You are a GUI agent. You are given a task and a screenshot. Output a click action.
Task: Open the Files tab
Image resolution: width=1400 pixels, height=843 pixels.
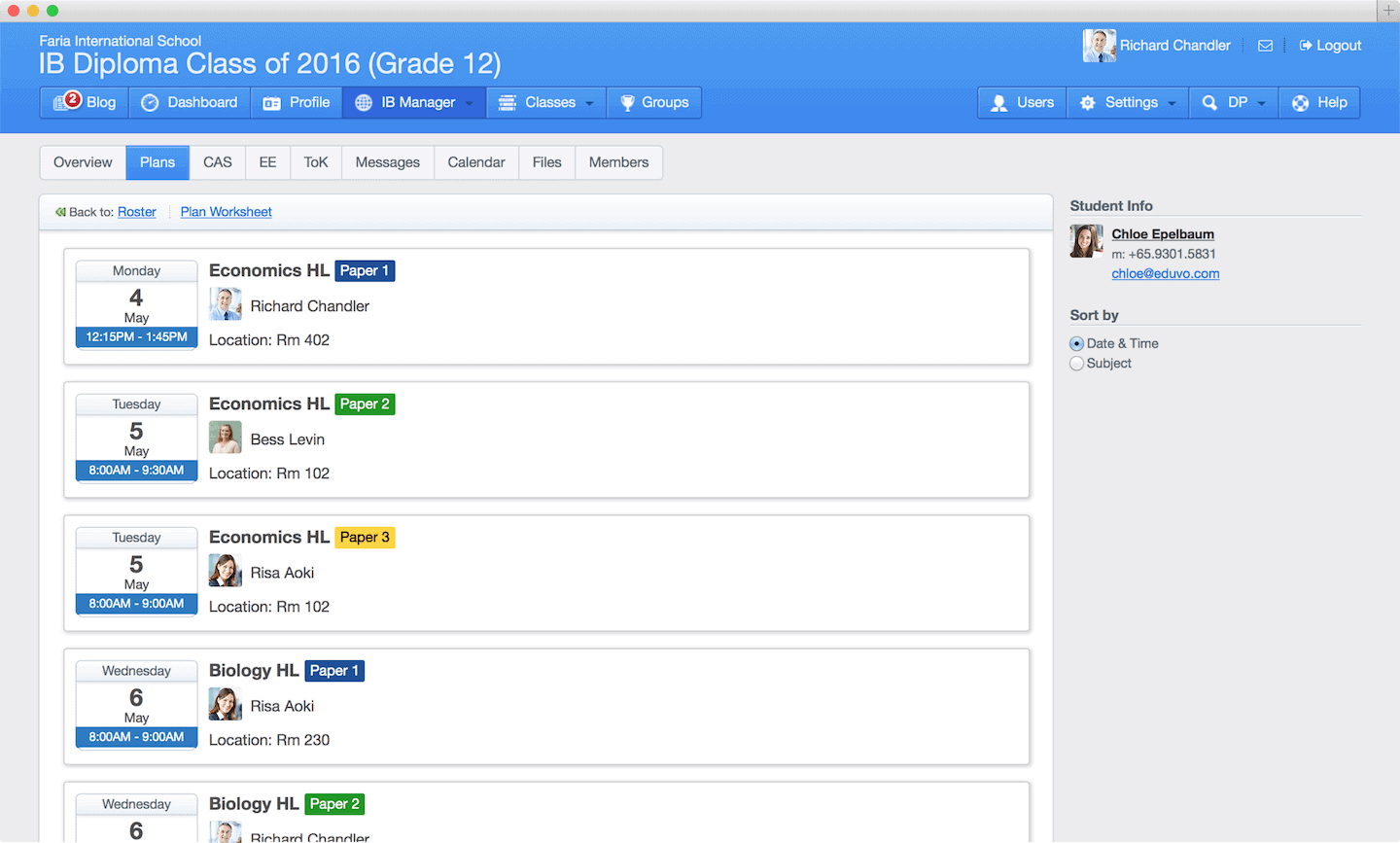(x=547, y=162)
